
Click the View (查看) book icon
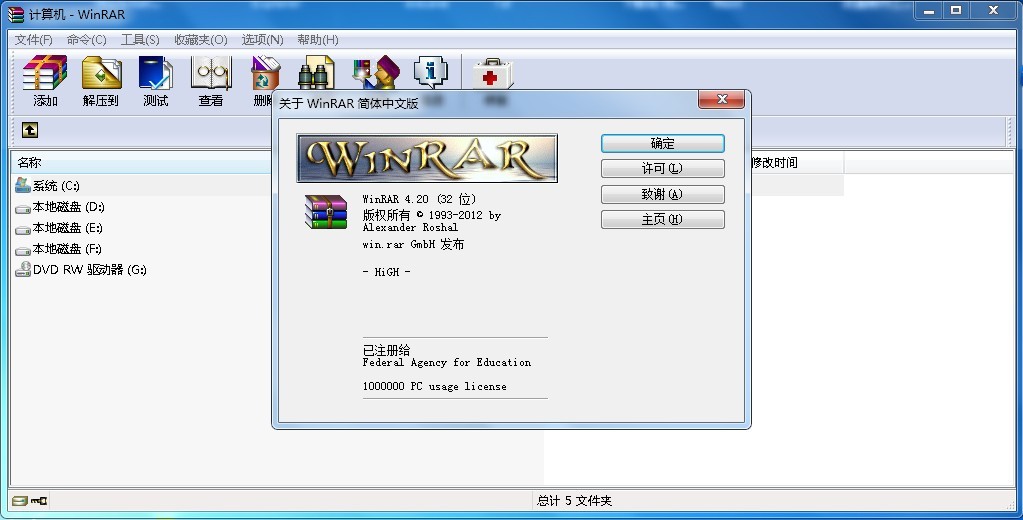pyautogui.click(x=210, y=74)
